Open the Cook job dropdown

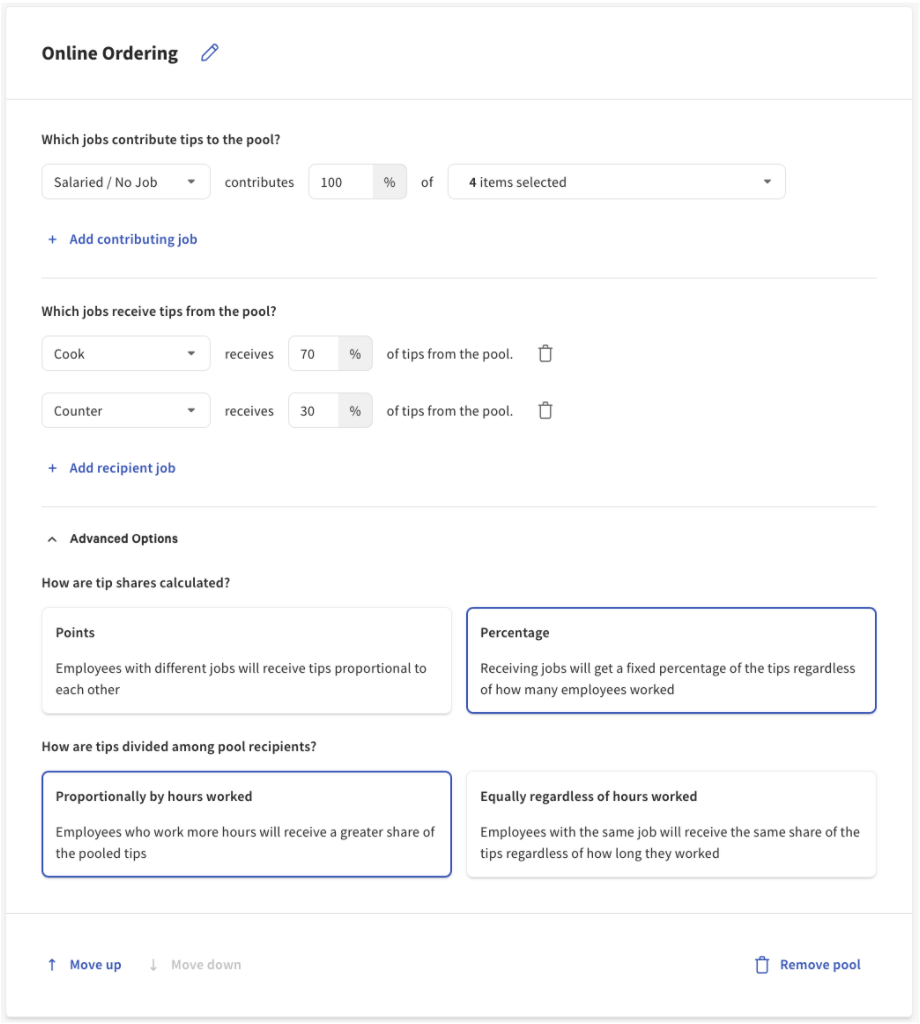coord(126,354)
